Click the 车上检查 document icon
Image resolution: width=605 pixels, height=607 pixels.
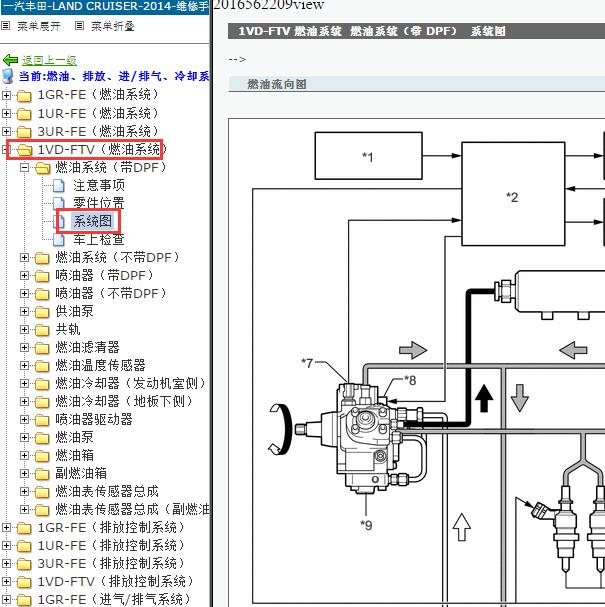click(x=59, y=239)
